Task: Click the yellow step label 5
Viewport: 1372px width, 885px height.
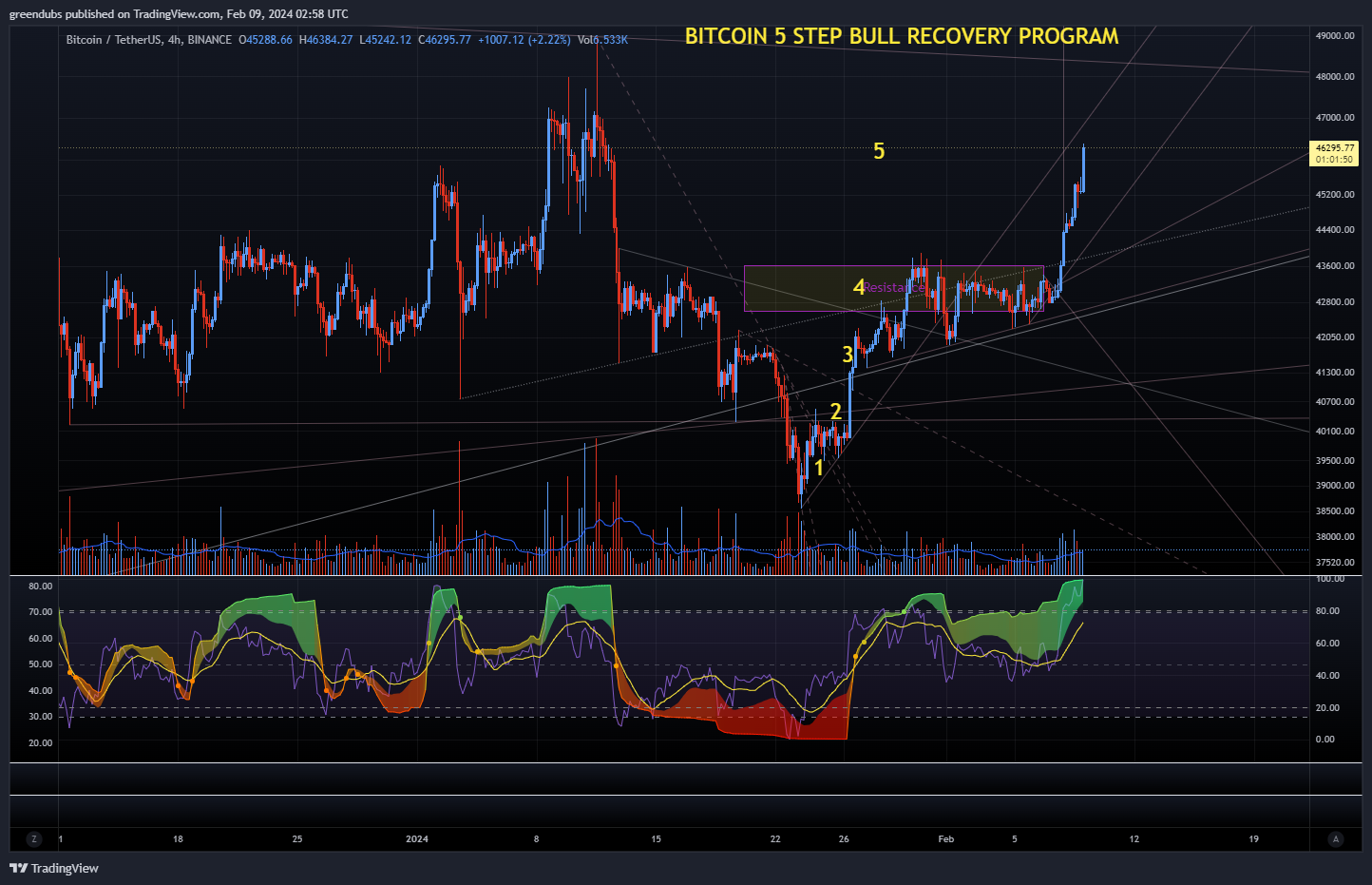Action: pyautogui.click(x=879, y=151)
